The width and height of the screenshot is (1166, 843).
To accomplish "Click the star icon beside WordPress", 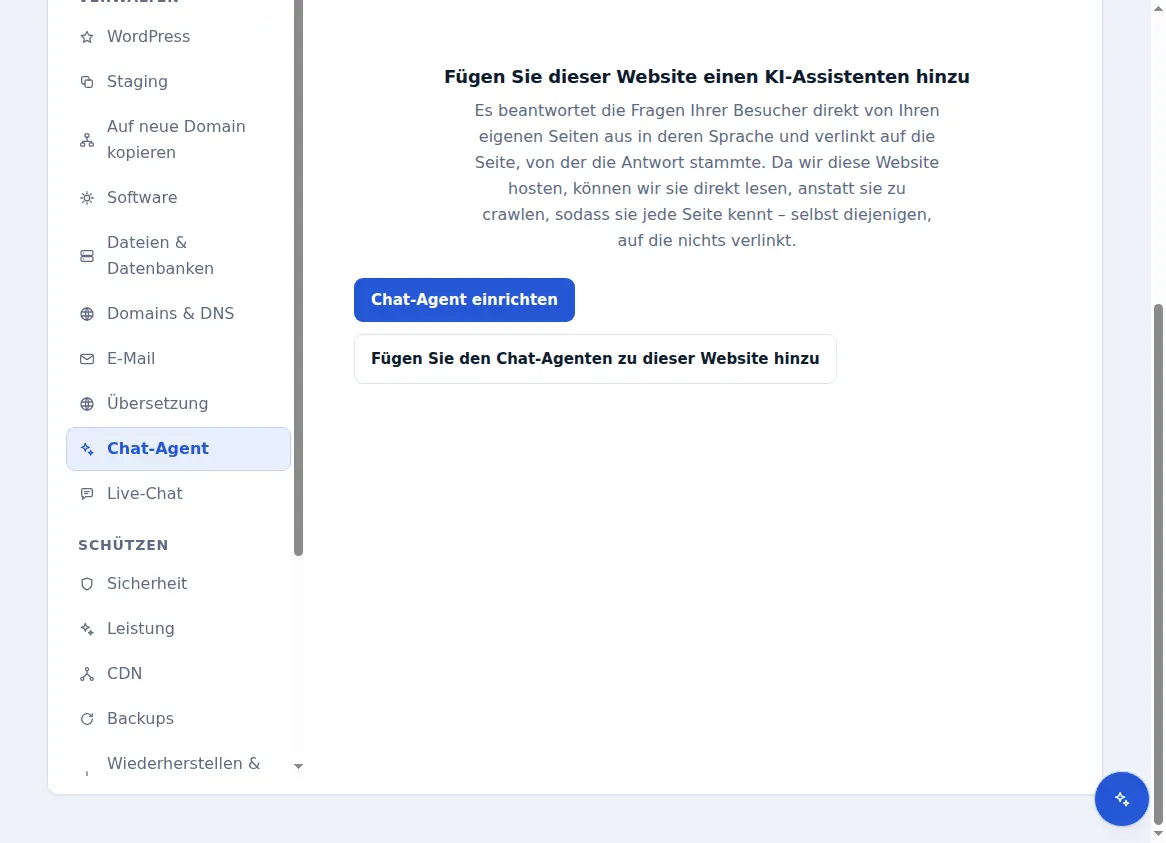I will click(x=87, y=37).
